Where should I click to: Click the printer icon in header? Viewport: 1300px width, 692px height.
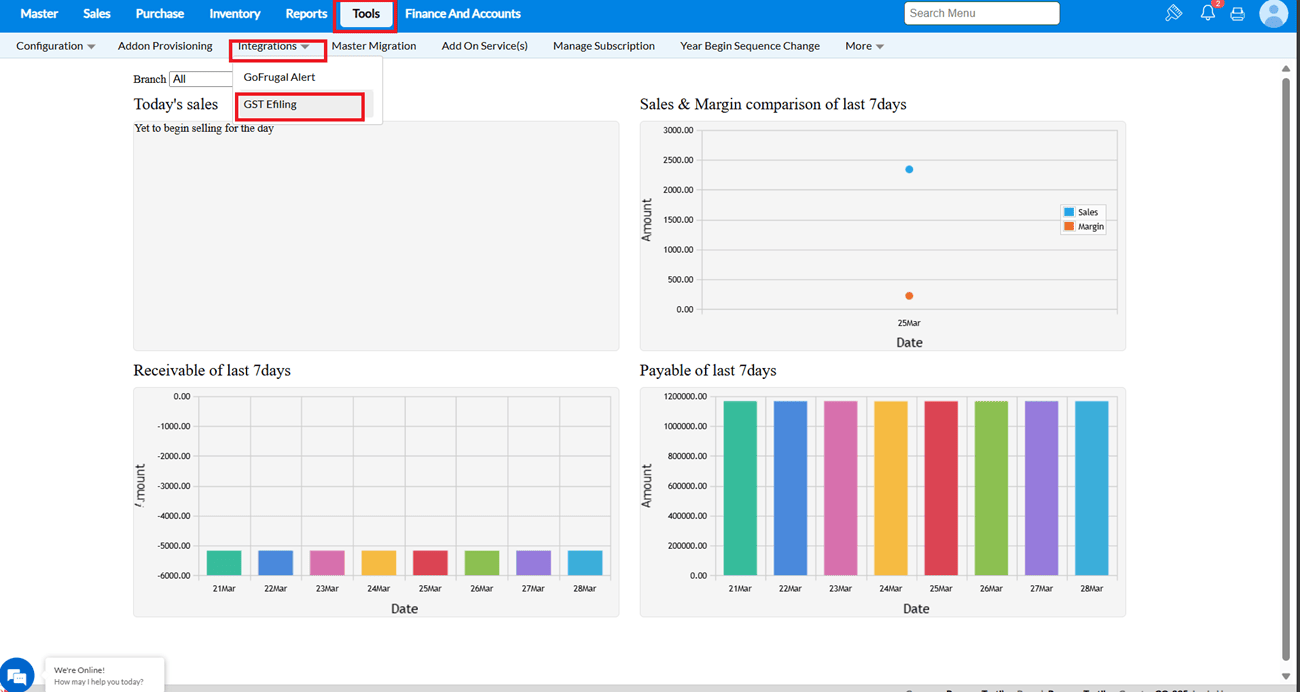coord(1238,14)
